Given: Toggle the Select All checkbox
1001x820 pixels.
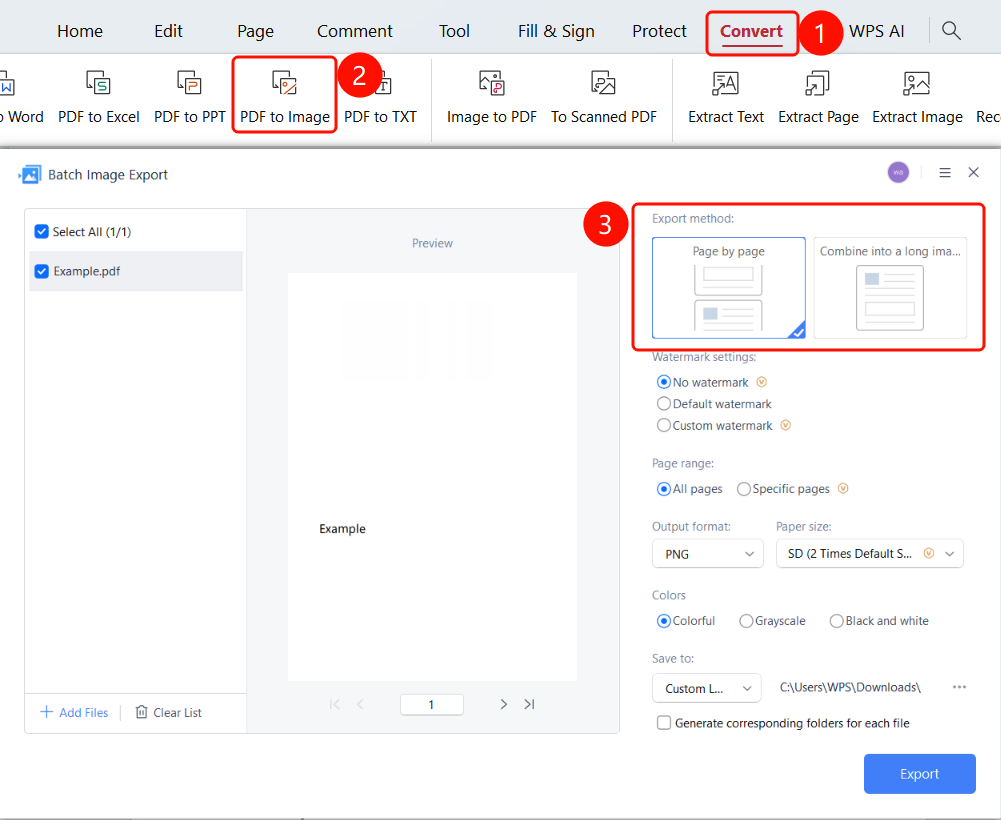Looking at the screenshot, I should [x=41, y=231].
